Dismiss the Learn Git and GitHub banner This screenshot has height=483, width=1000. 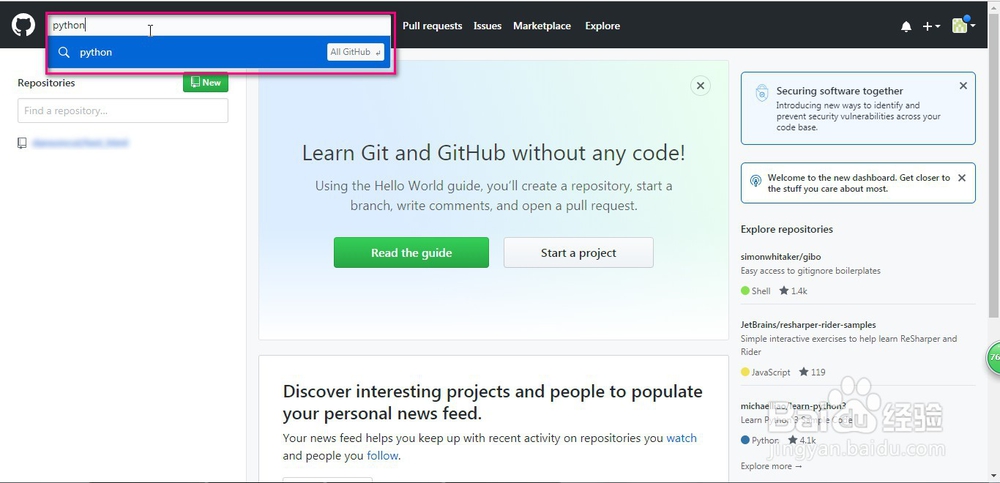tap(700, 86)
